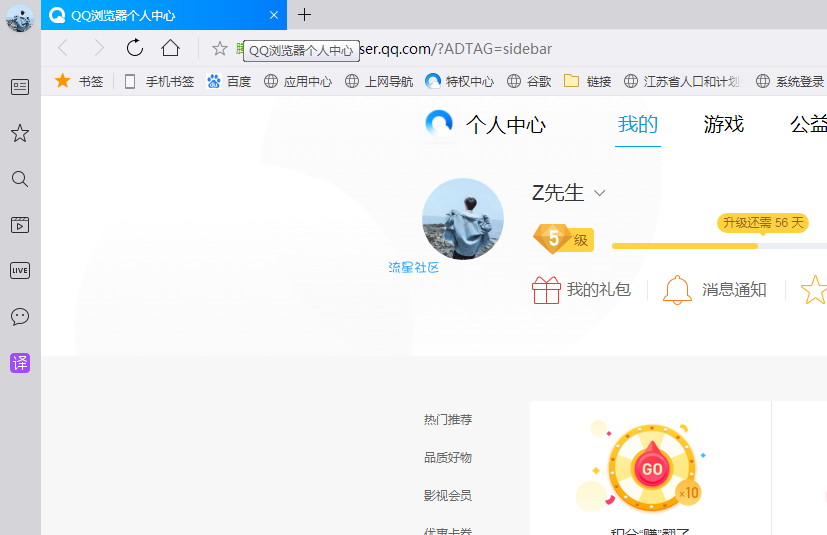Click the profile photo of Z先生
The image size is (827, 535).
pos(463,218)
